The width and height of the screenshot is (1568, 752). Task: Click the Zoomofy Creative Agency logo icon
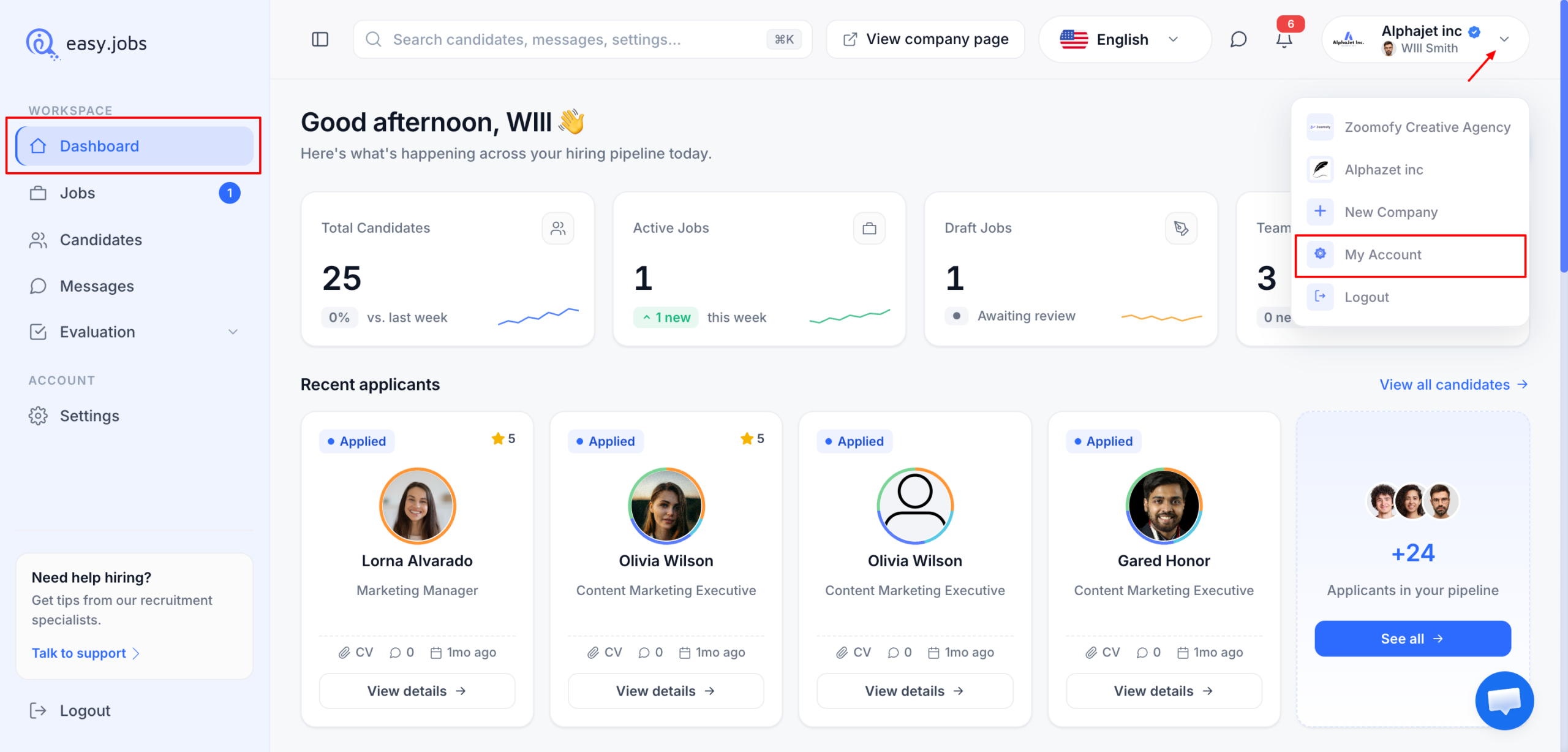(1320, 127)
